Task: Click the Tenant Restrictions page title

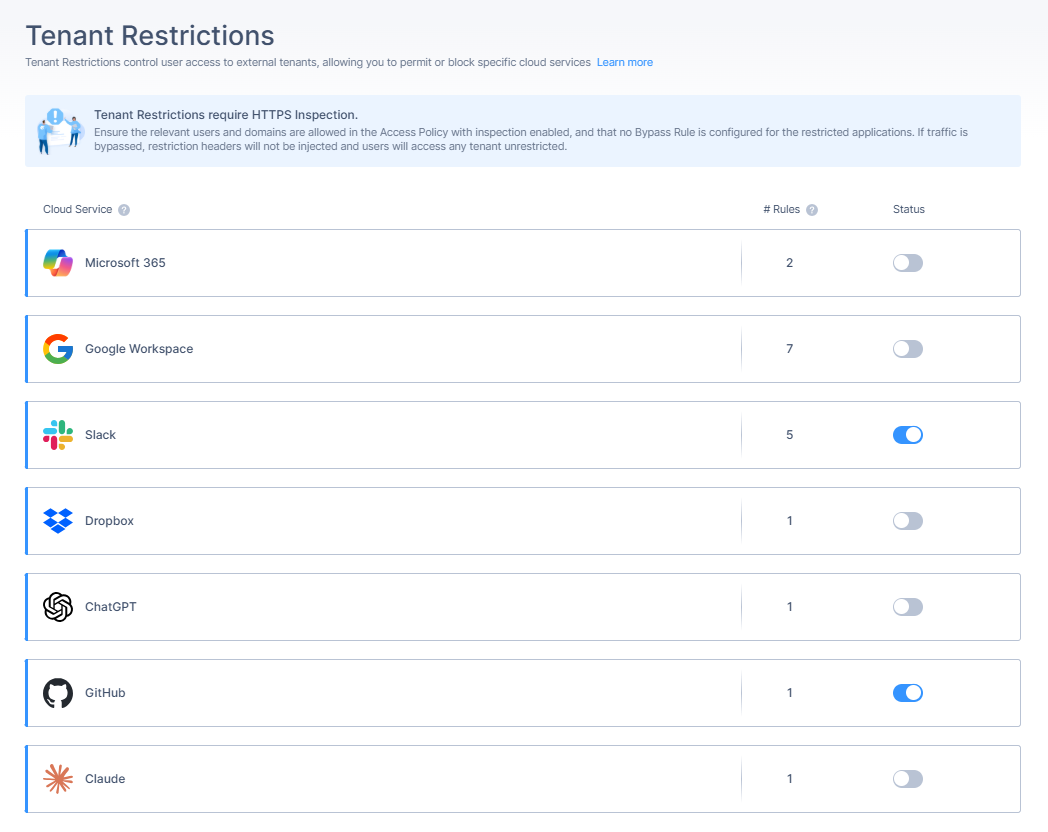Action: [150, 35]
